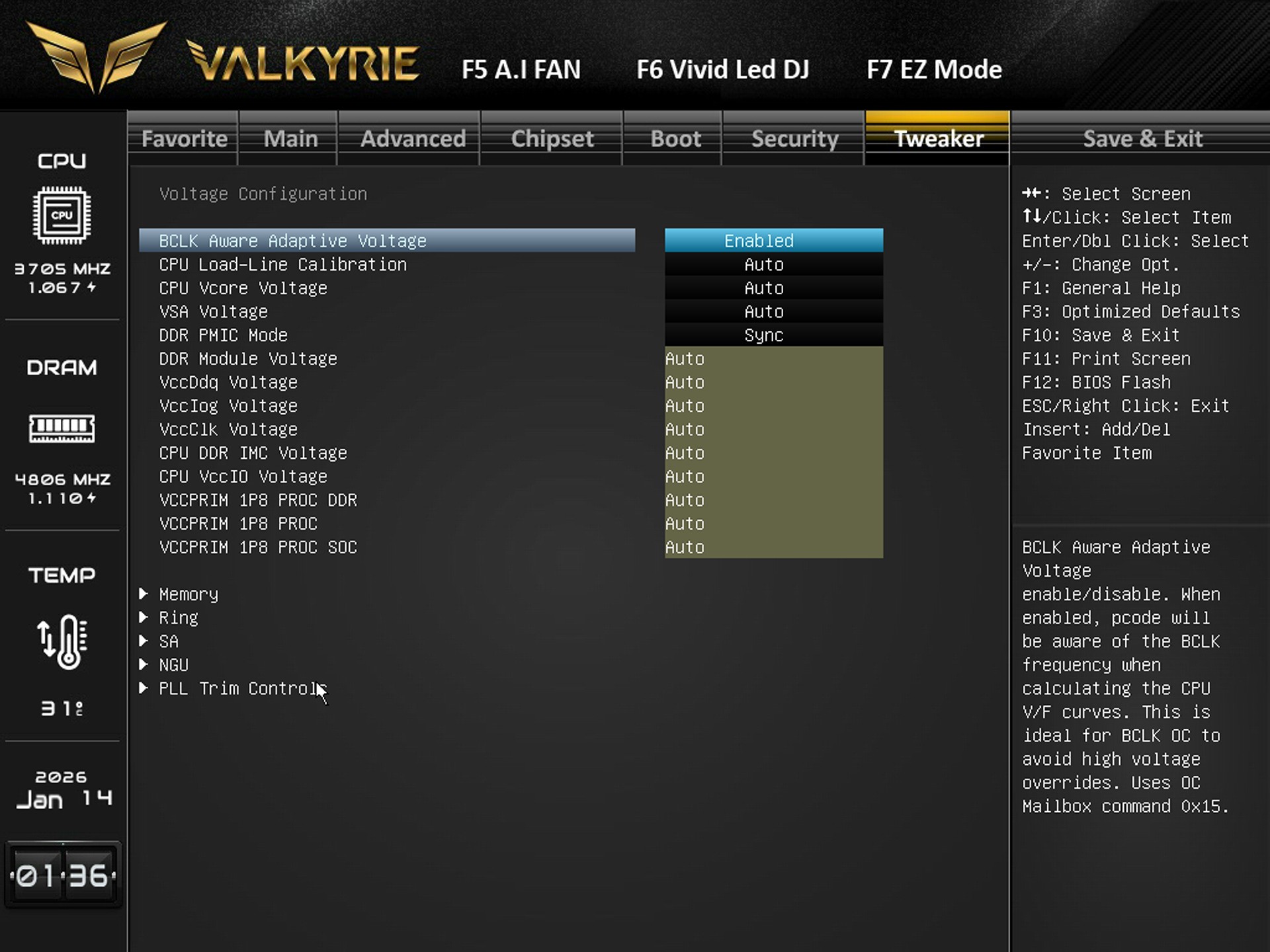
Task: Open F5 A.I FAN utility
Action: click(x=521, y=69)
